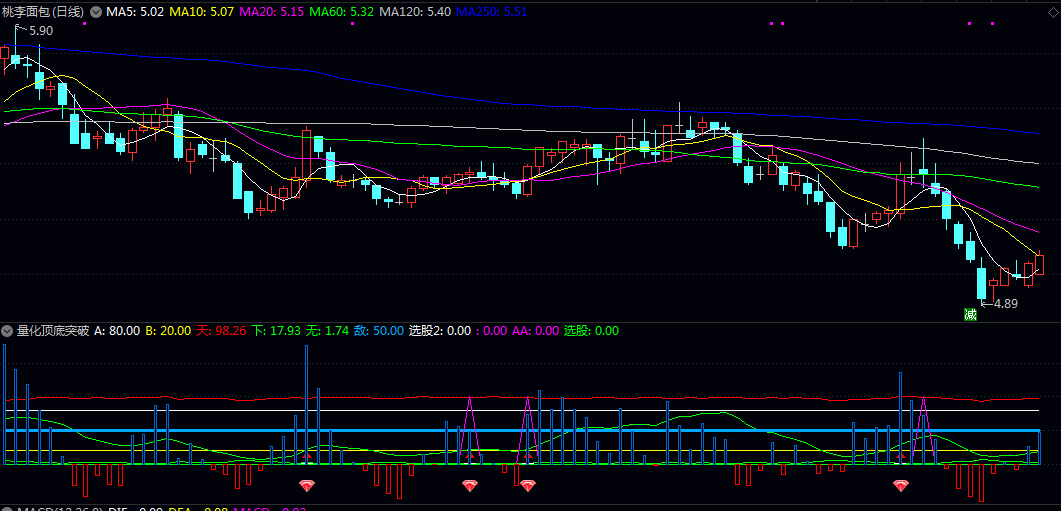This screenshot has height=511, width=1061.
Task: Click the magenta MA20: 5.15 label
Action: tap(271, 12)
